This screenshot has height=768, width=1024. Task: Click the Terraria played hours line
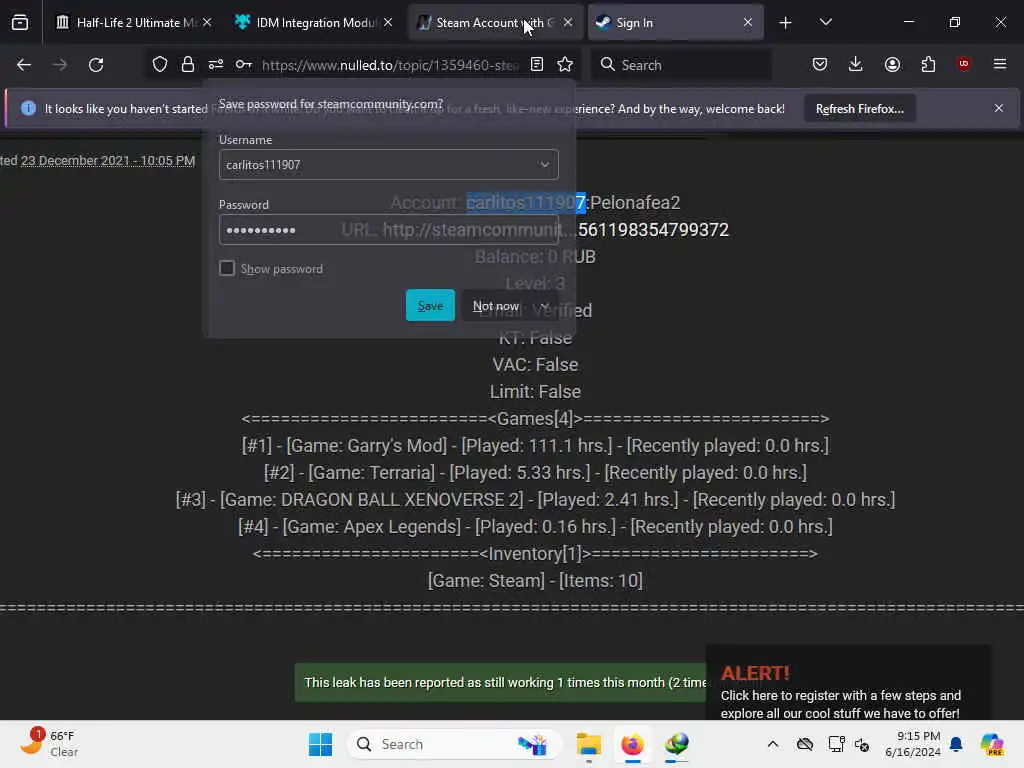click(535, 472)
